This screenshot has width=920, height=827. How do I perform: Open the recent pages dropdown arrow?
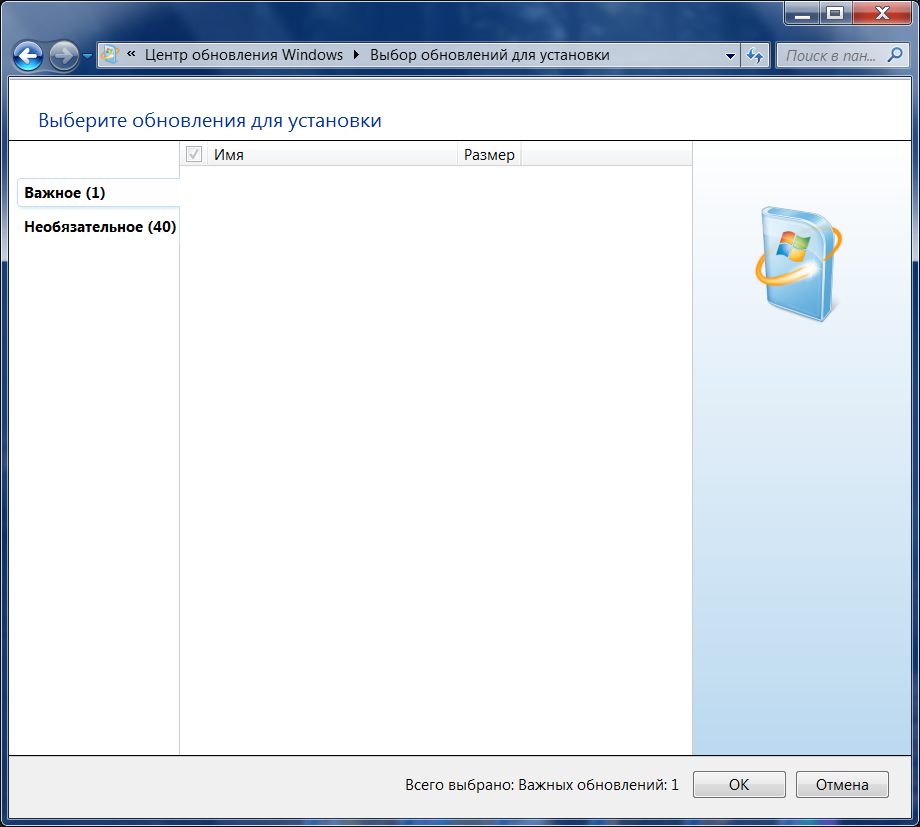[x=87, y=56]
